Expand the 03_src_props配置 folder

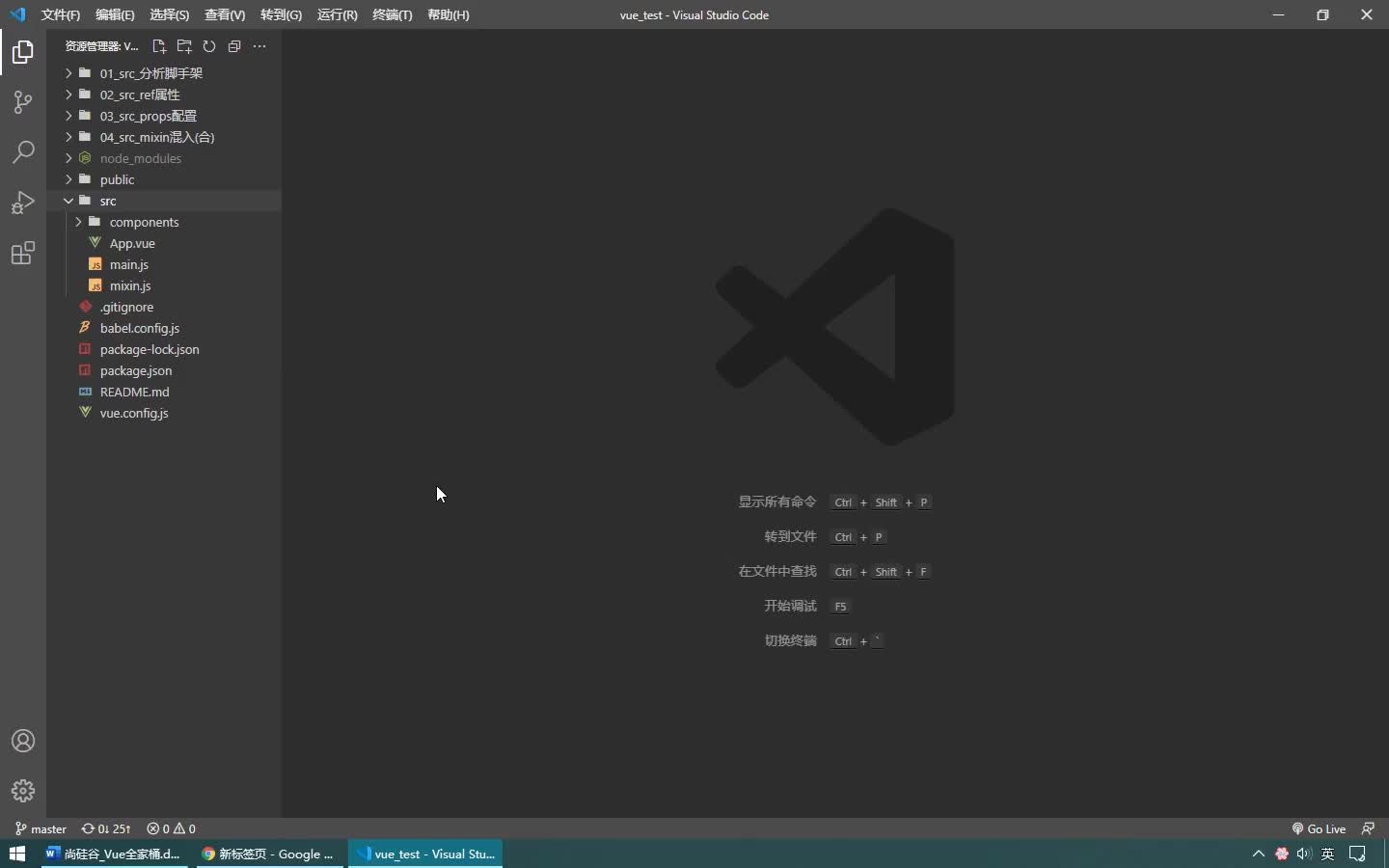coord(164,116)
